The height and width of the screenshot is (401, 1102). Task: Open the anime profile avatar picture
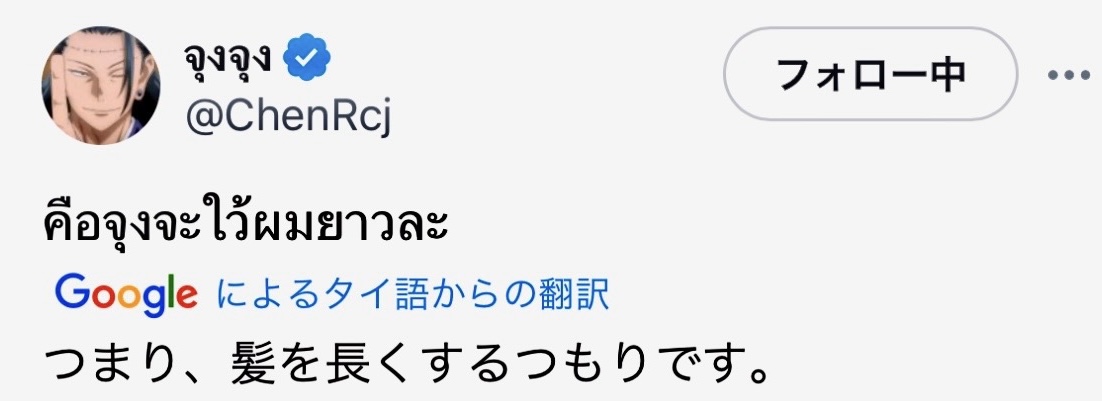(x=101, y=85)
